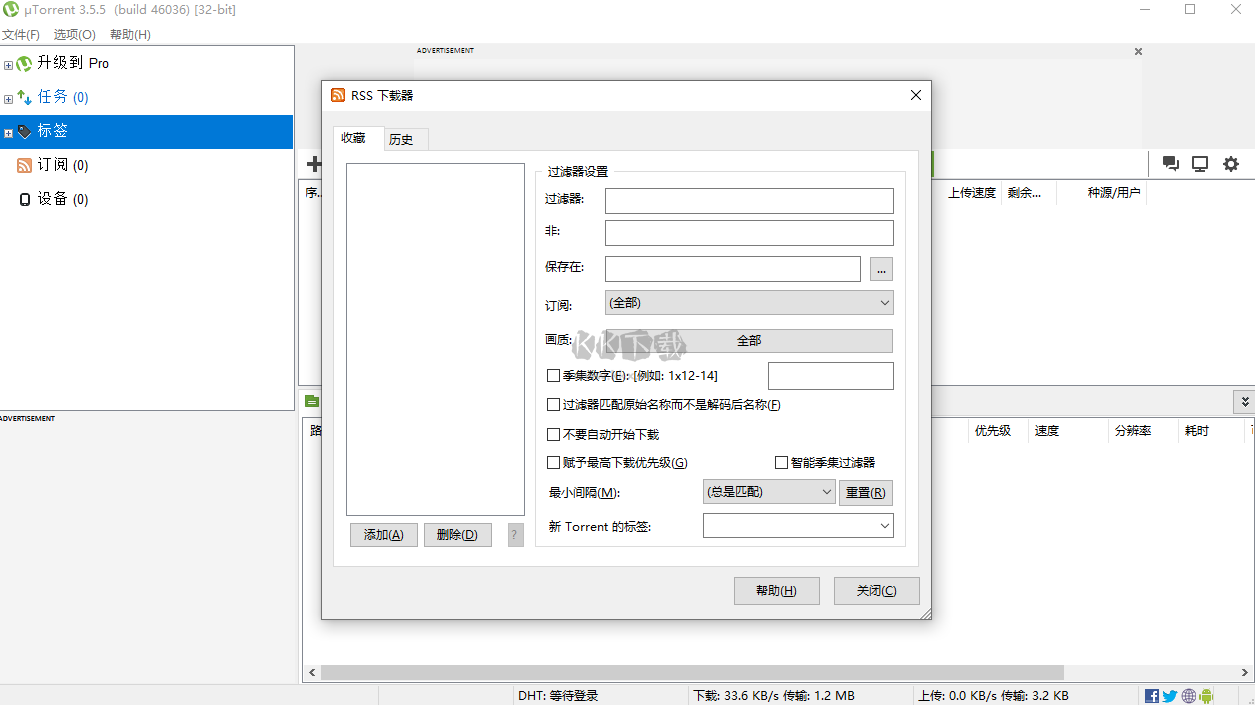Click the Facebook icon in the status bar
The image size is (1255, 705).
(1152, 695)
